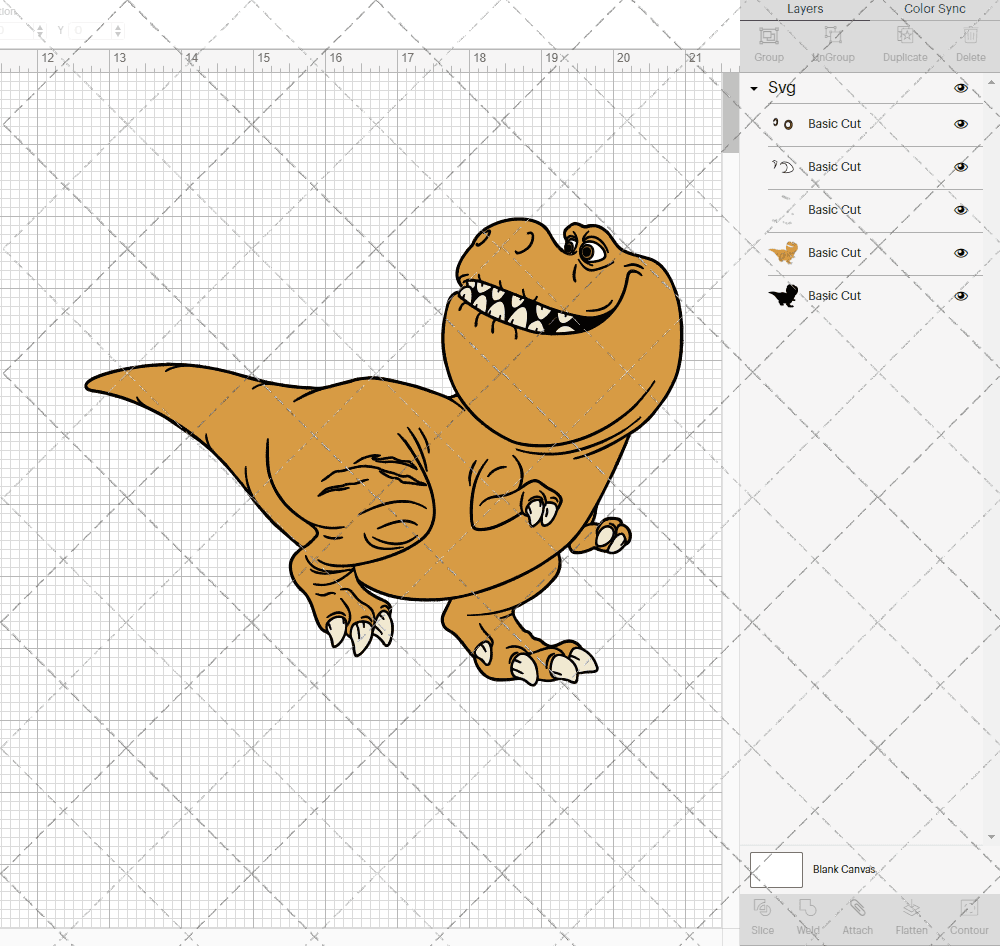
Task: Click the Blank Canvas white swatch
Action: (x=776, y=869)
